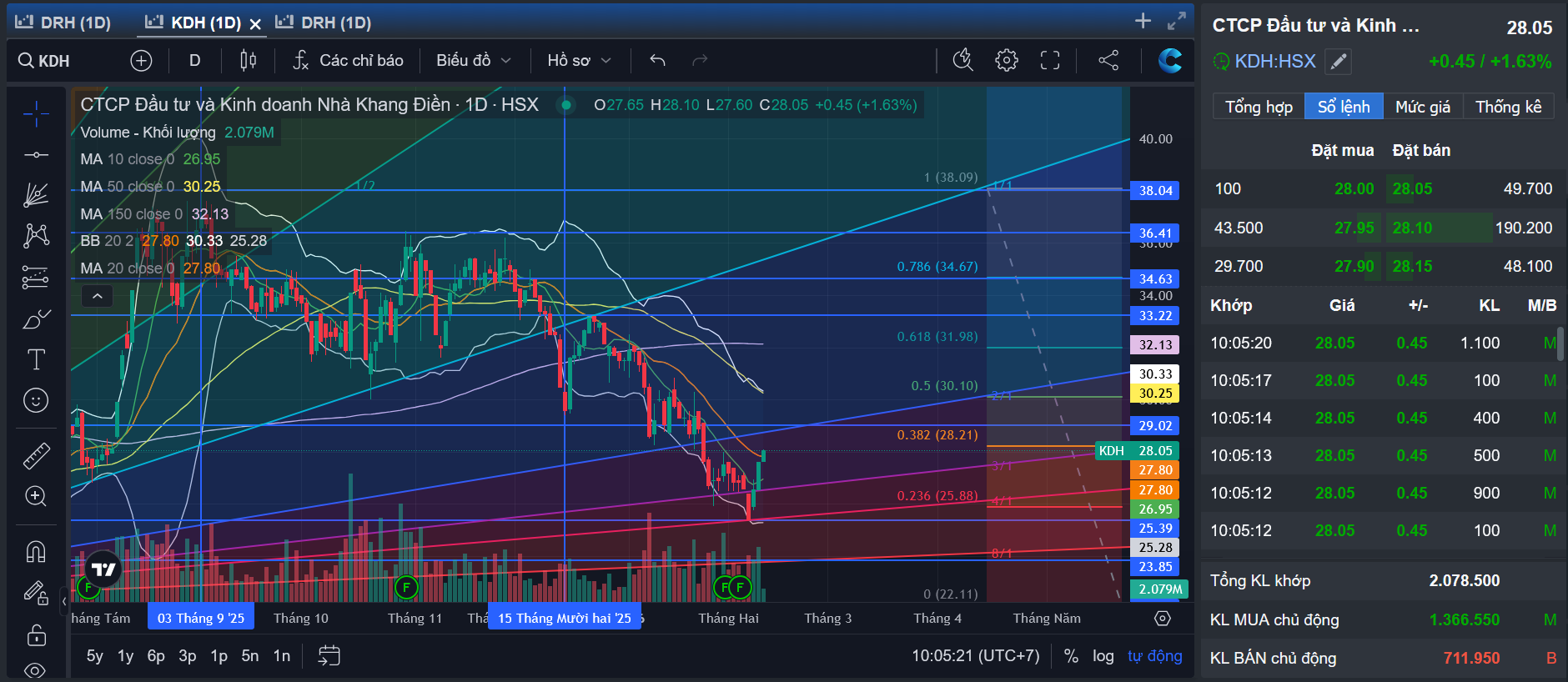The height and width of the screenshot is (682, 1568).
Task: Open chart settings gear in the top toolbar
Action: [x=1007, y=60]
